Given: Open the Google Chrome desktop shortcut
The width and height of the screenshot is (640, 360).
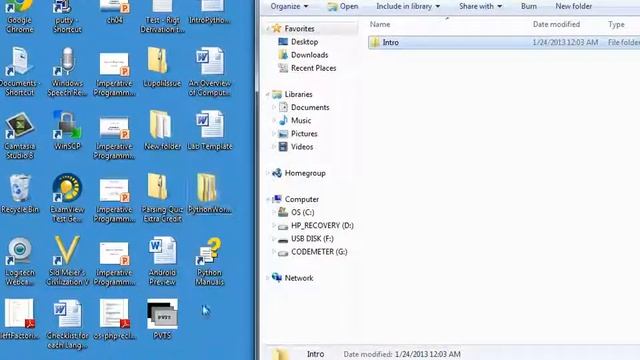Looking at the screenshot, I should point(20,16).
